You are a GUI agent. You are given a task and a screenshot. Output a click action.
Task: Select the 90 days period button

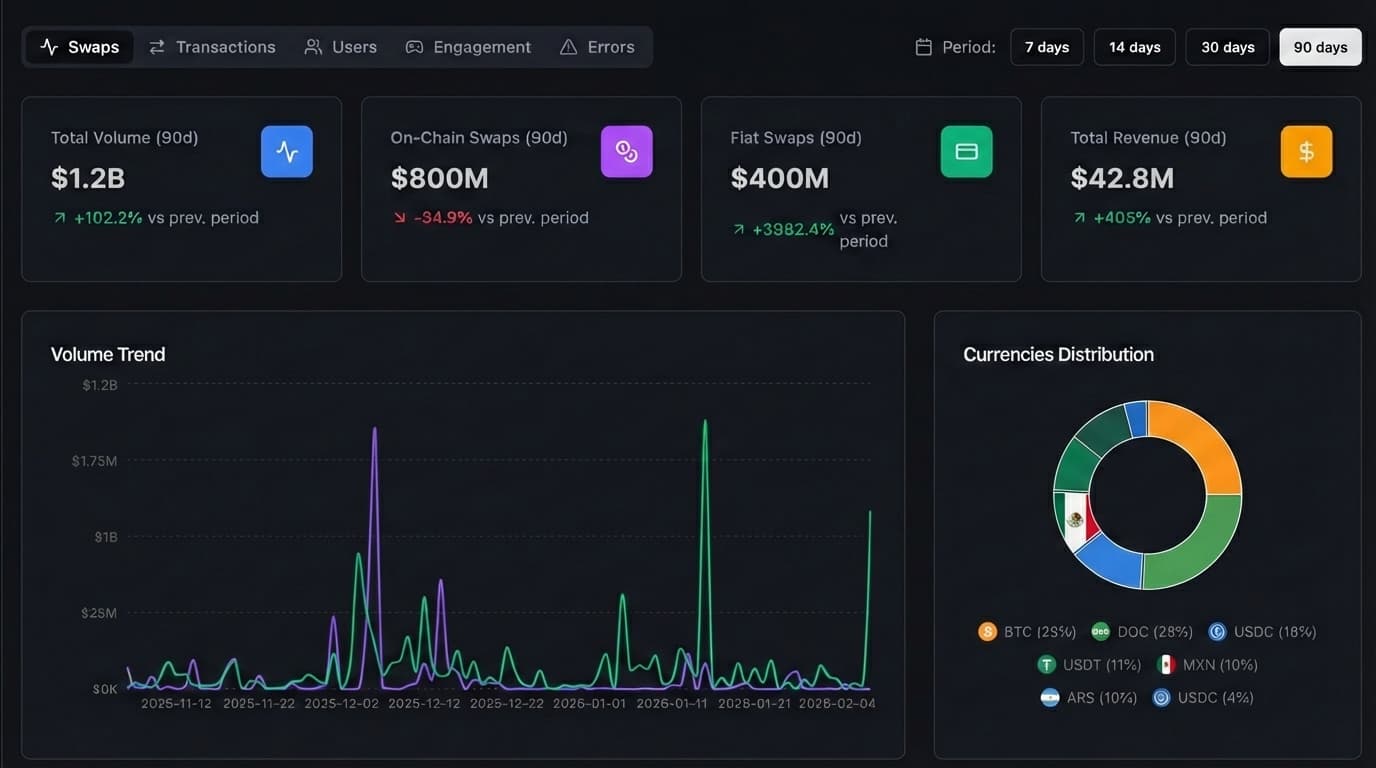click(1320, 47)
